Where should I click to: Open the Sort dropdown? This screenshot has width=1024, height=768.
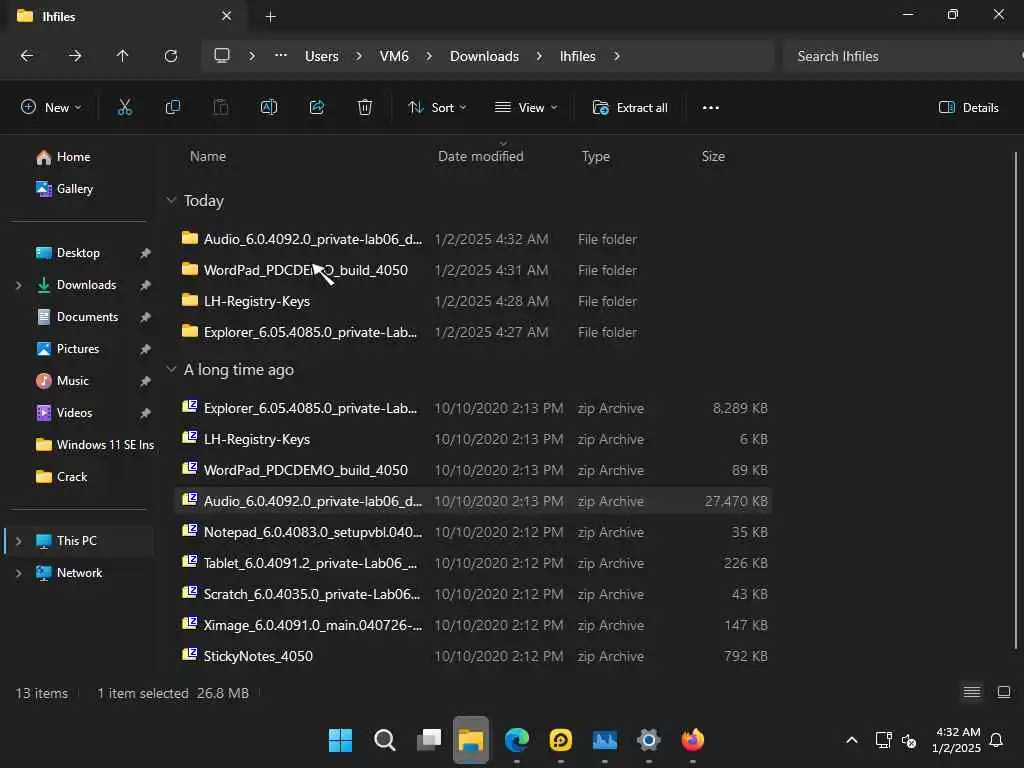pos(437,108)
